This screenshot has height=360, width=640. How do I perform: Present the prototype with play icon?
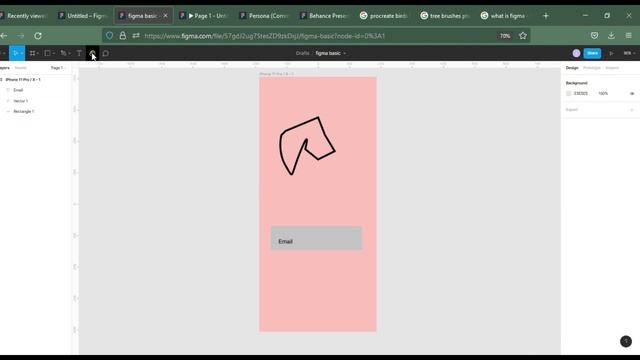[x=611, y=53]
